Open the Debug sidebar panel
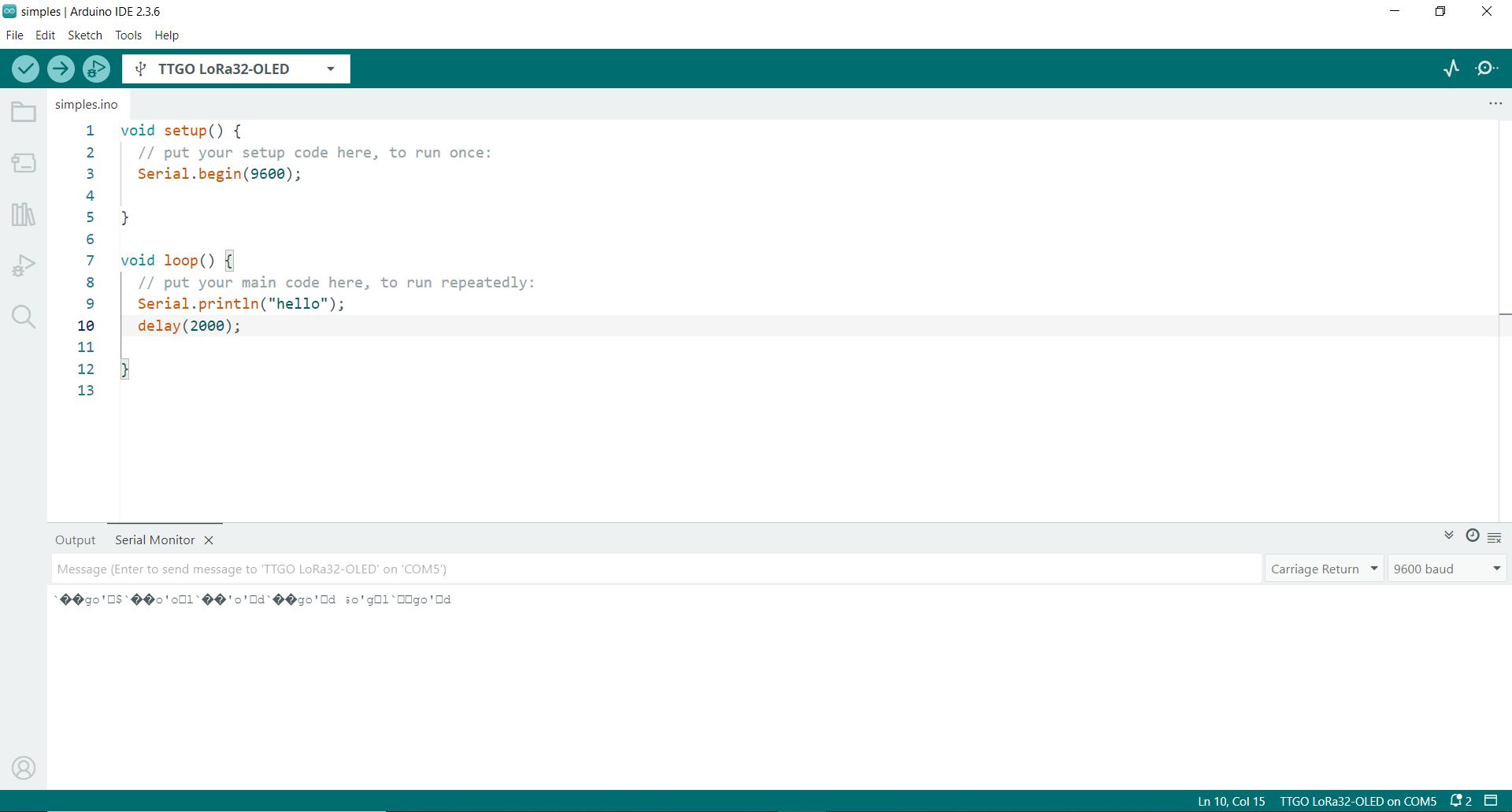 [24, 265]
